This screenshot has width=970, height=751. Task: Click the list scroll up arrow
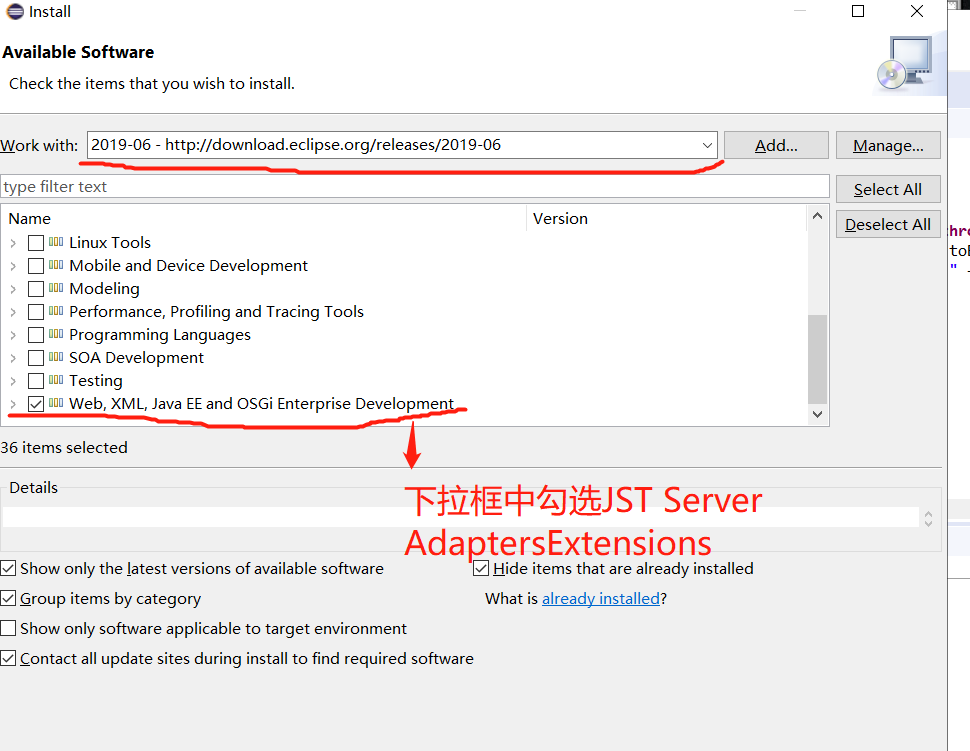tap(817, 215)
